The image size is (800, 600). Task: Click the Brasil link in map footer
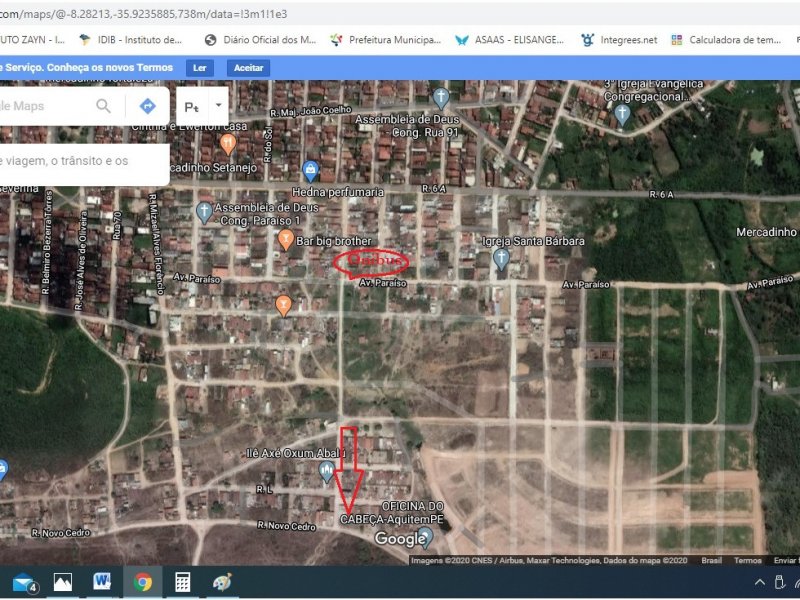tap(711, 560)
